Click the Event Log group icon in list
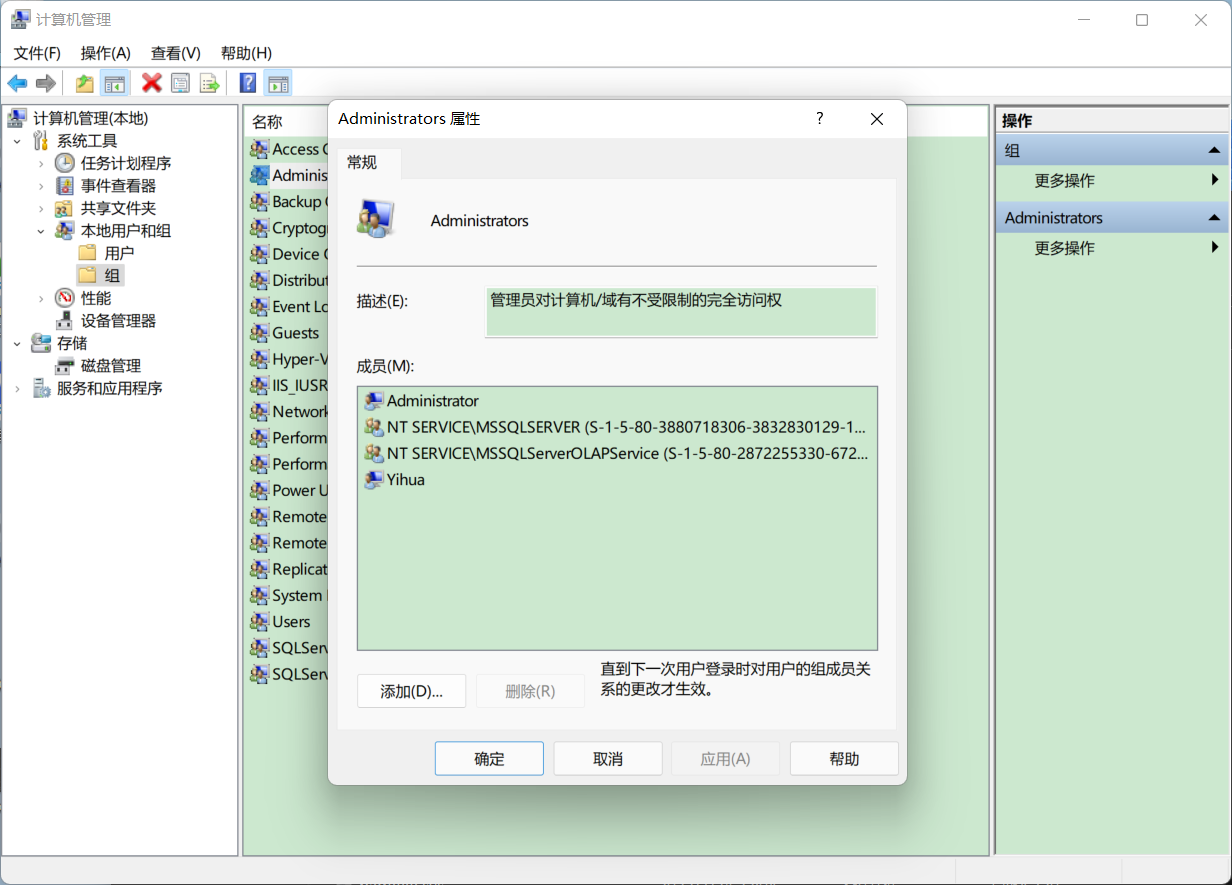 tap(259, 306)
